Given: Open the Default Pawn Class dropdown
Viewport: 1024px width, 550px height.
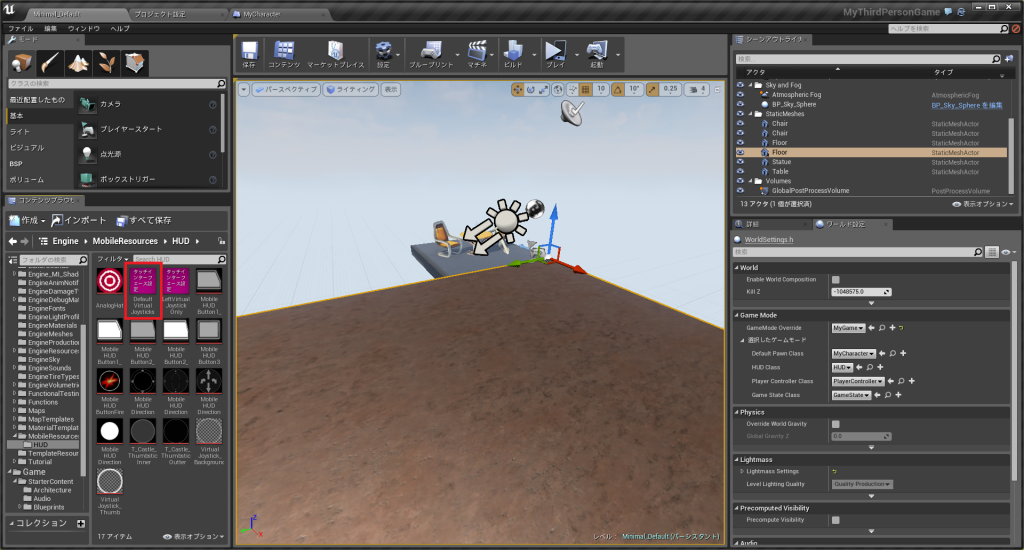Looking at the screenshot, I should tap(854, 353).
